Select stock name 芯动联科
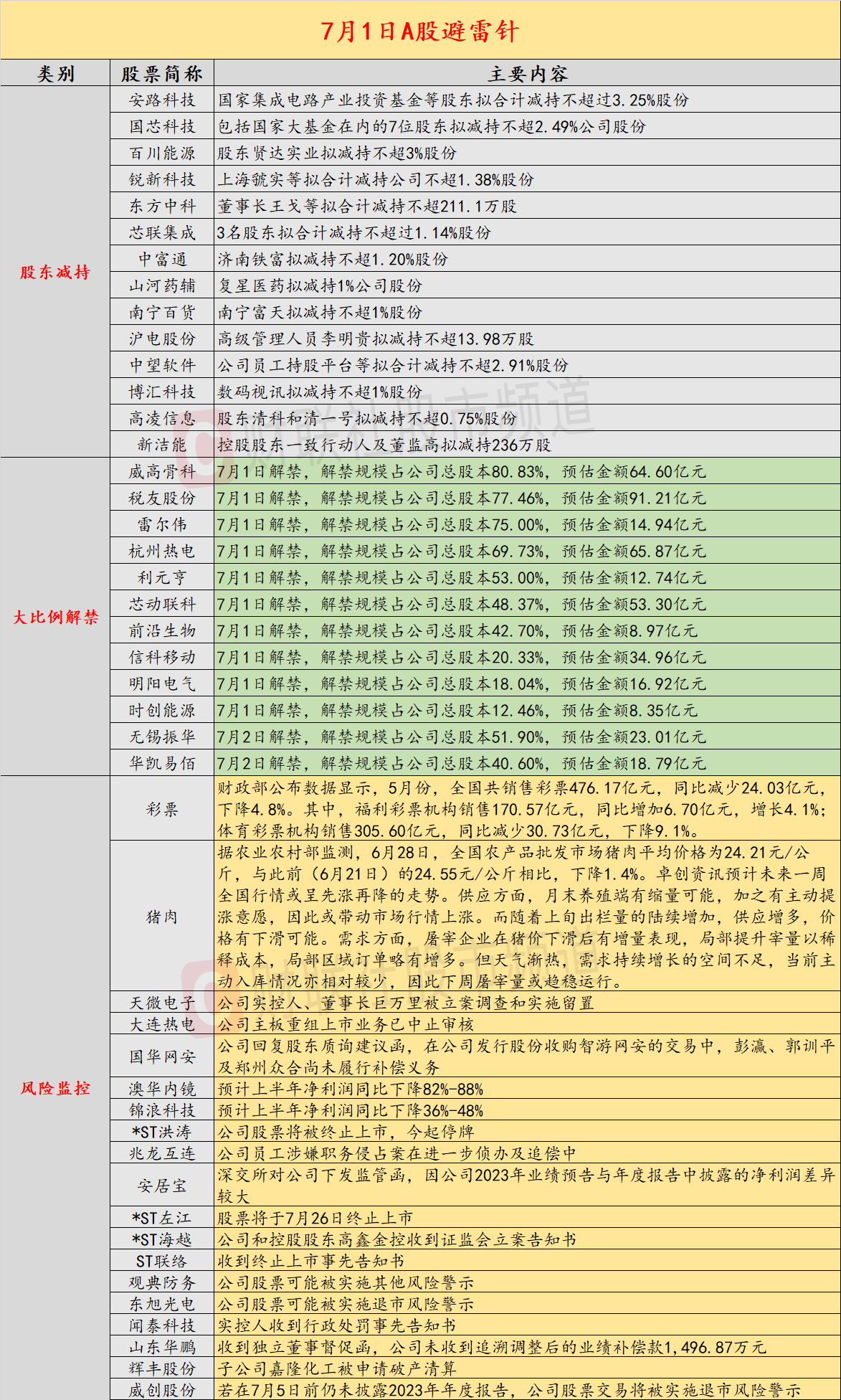841x1400 pixels. 162,605
